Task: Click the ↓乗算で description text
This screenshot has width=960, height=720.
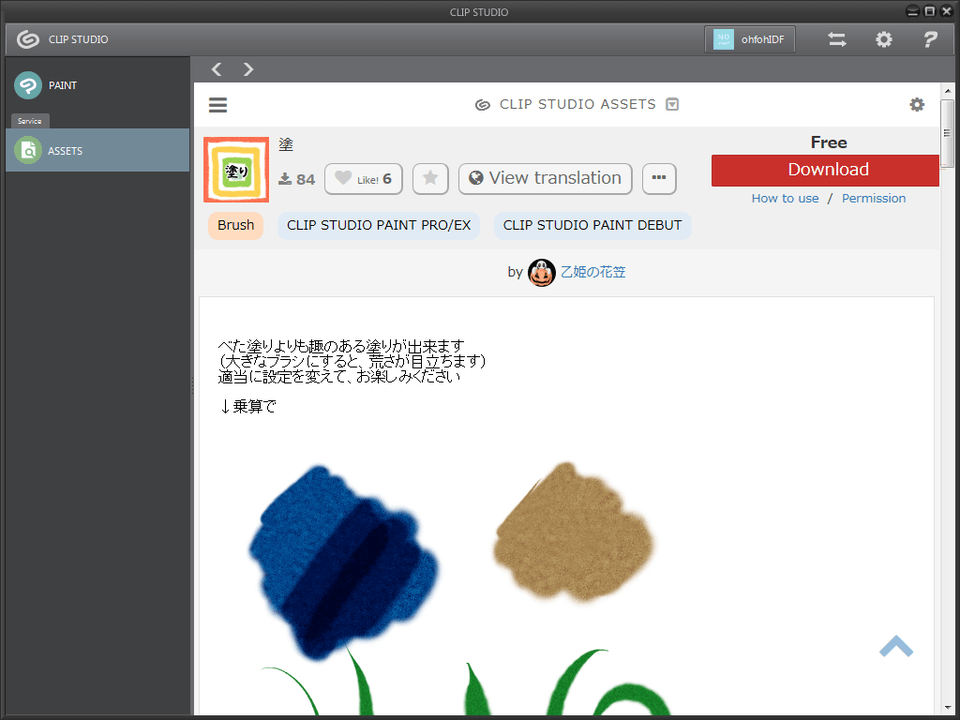Action: coord(248,407)
